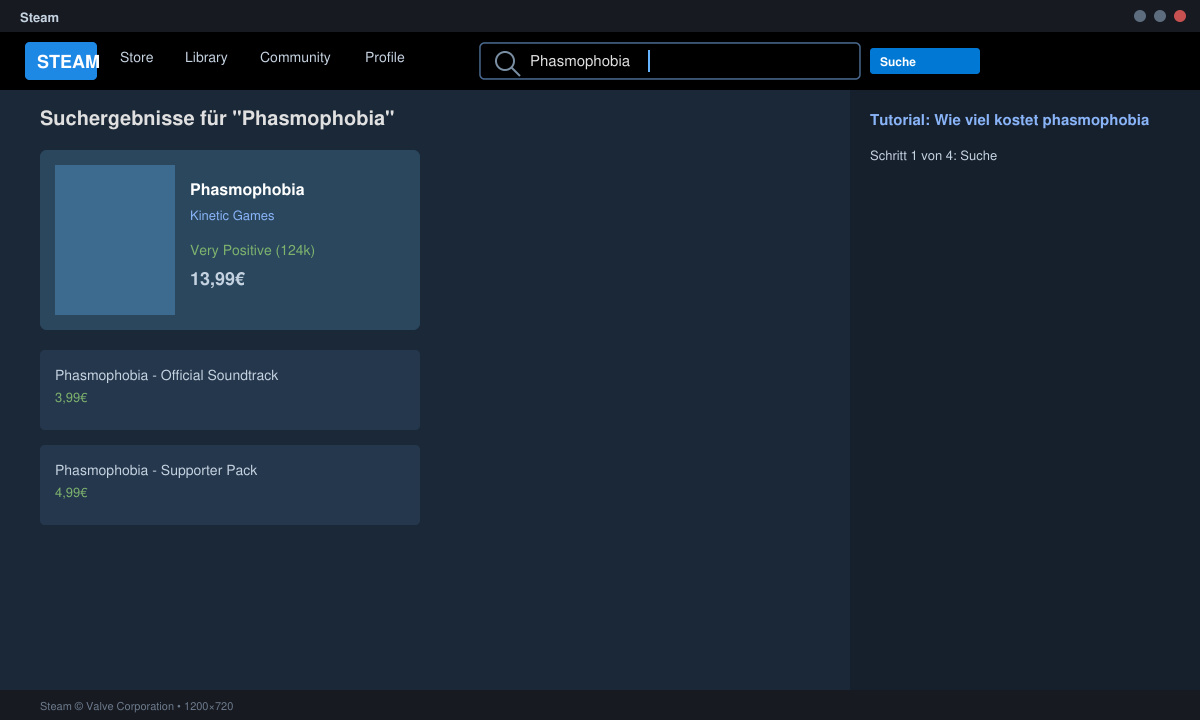The height and width of the screenshot is (720, 1200).
Task: Click the Steam title bar label
Action: coord(39,17)
